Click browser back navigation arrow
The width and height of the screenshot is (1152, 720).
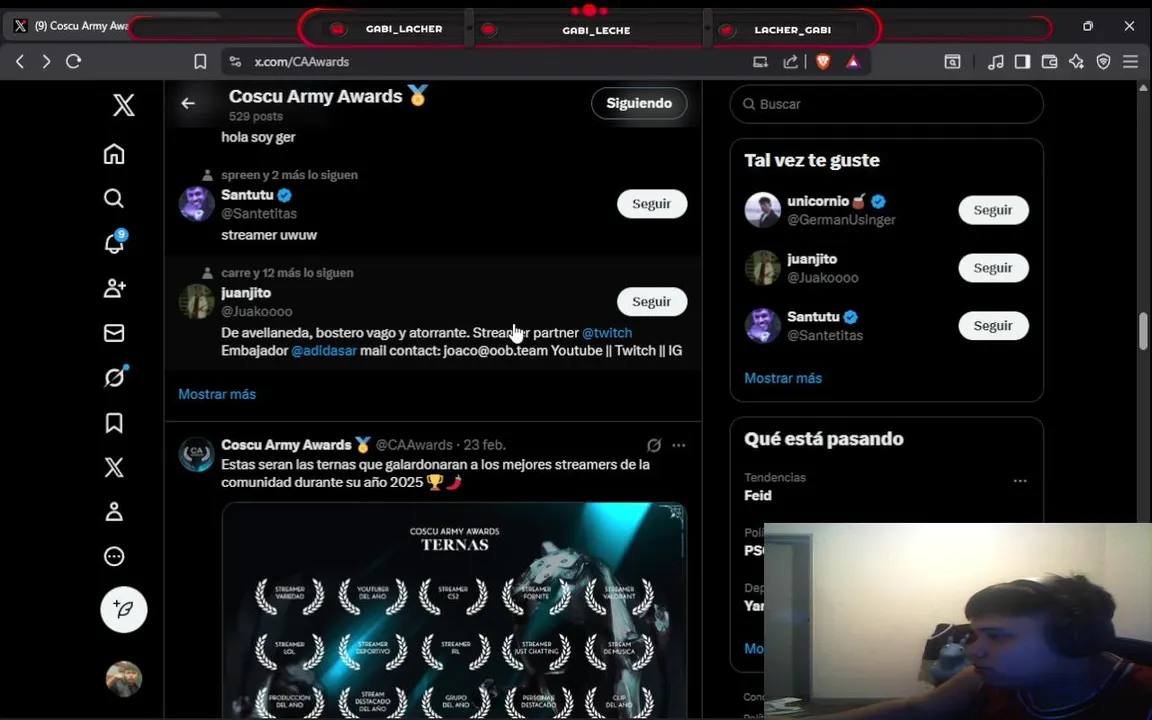pos(21,62)
